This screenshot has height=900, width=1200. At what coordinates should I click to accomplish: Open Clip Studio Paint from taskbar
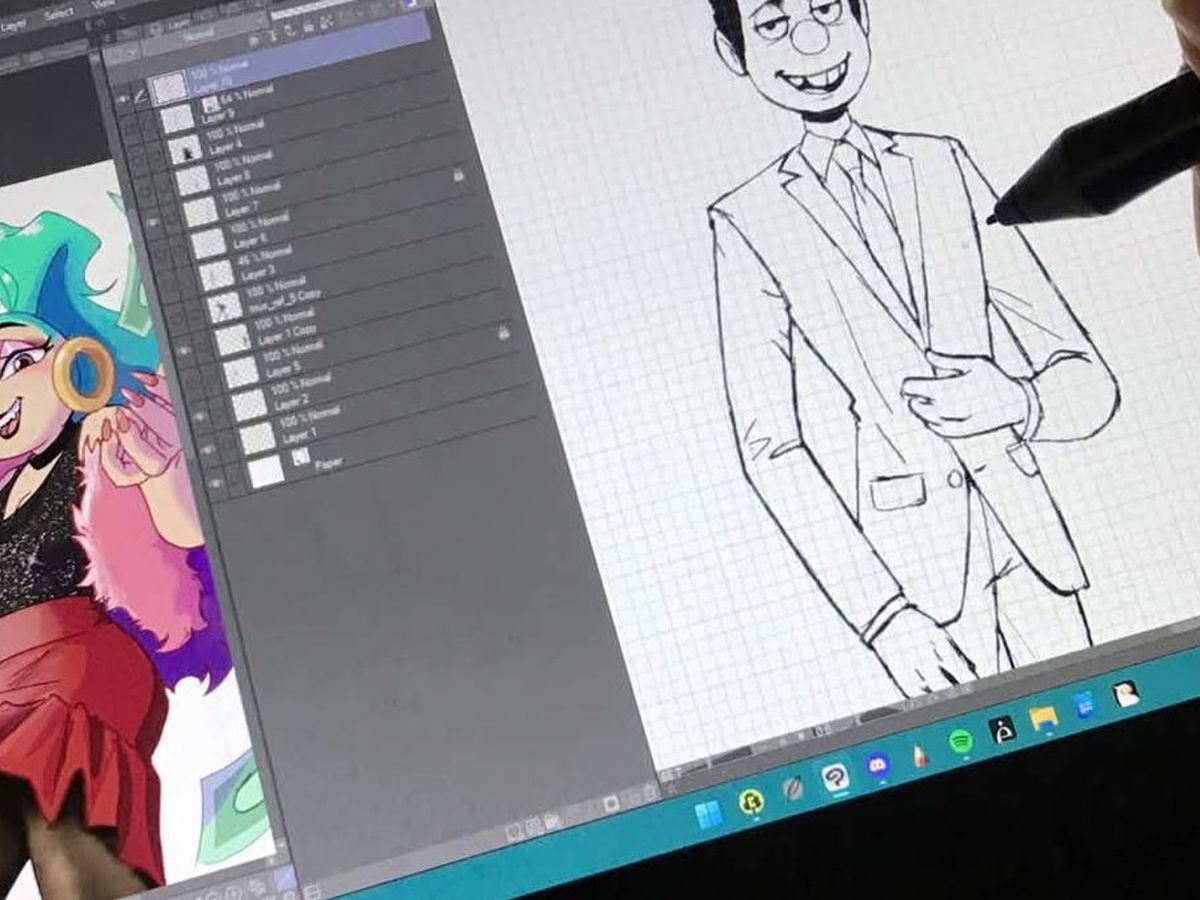click(x=835, y=777)
